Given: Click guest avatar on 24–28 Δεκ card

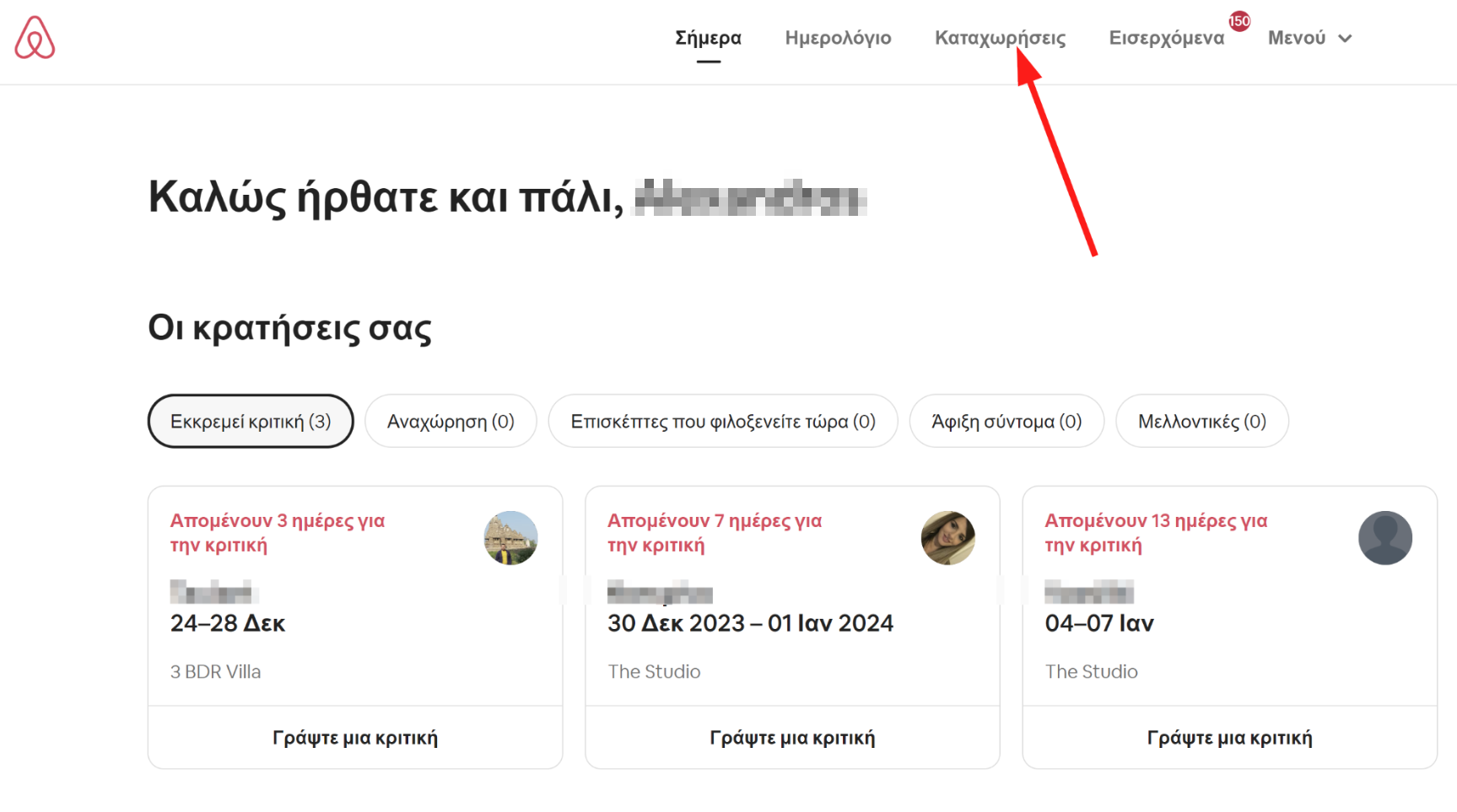Looking at the screenshot, I should point(510,538).
